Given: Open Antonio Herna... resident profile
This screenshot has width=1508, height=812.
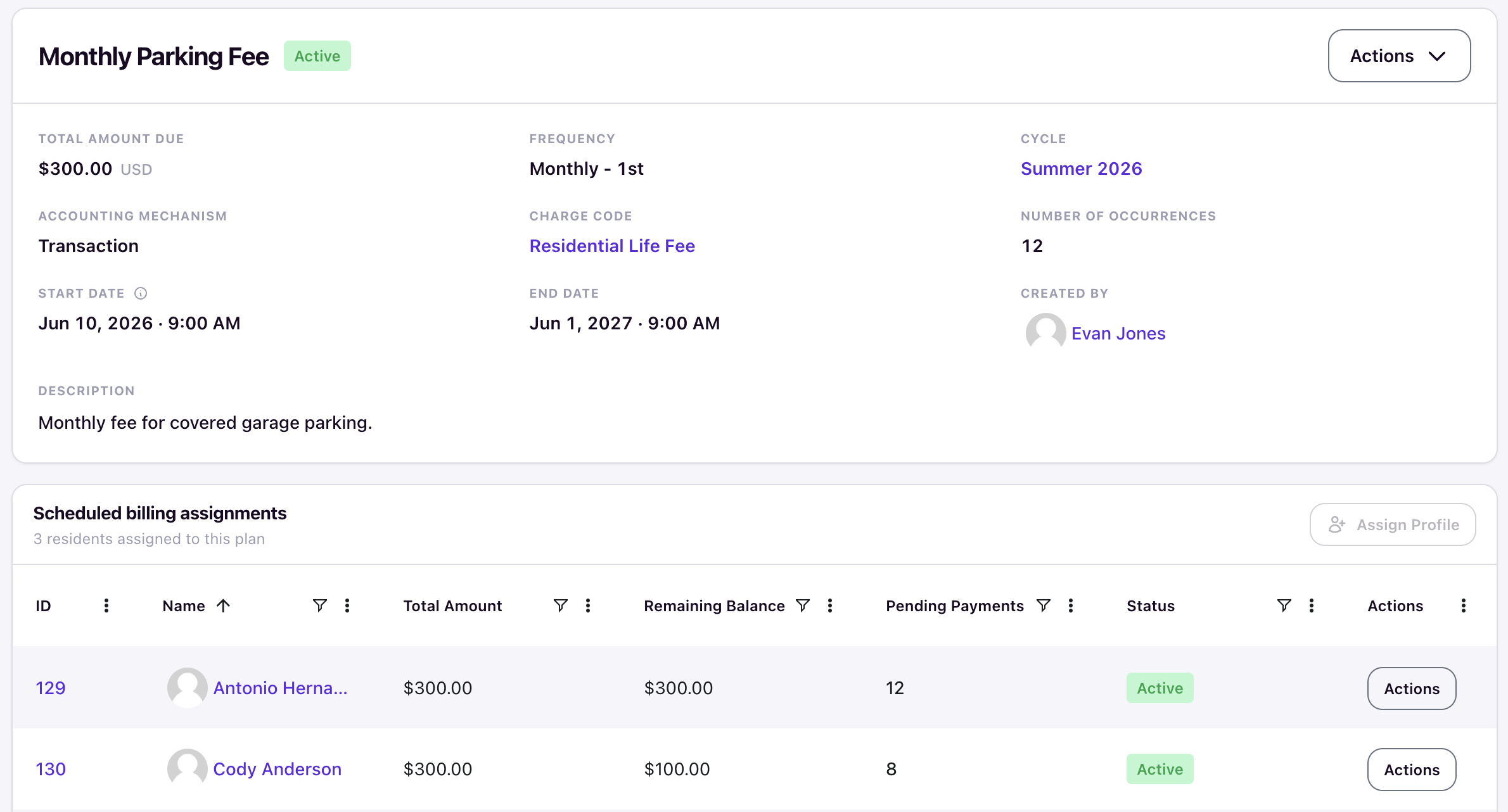Looking at the screenshot, I should click(x=280, y=688).
